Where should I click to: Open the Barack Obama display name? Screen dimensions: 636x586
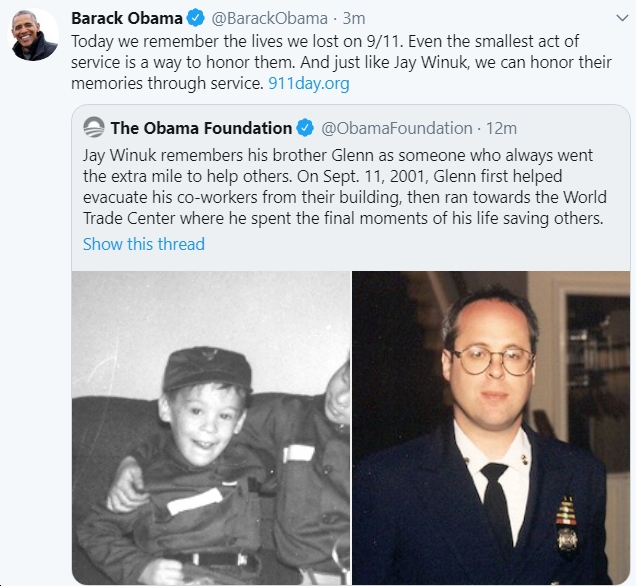(127, 18)
